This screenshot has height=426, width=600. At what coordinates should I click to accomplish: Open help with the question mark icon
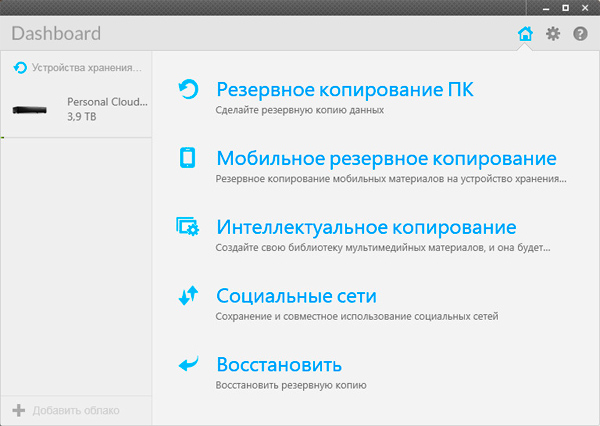580,34
